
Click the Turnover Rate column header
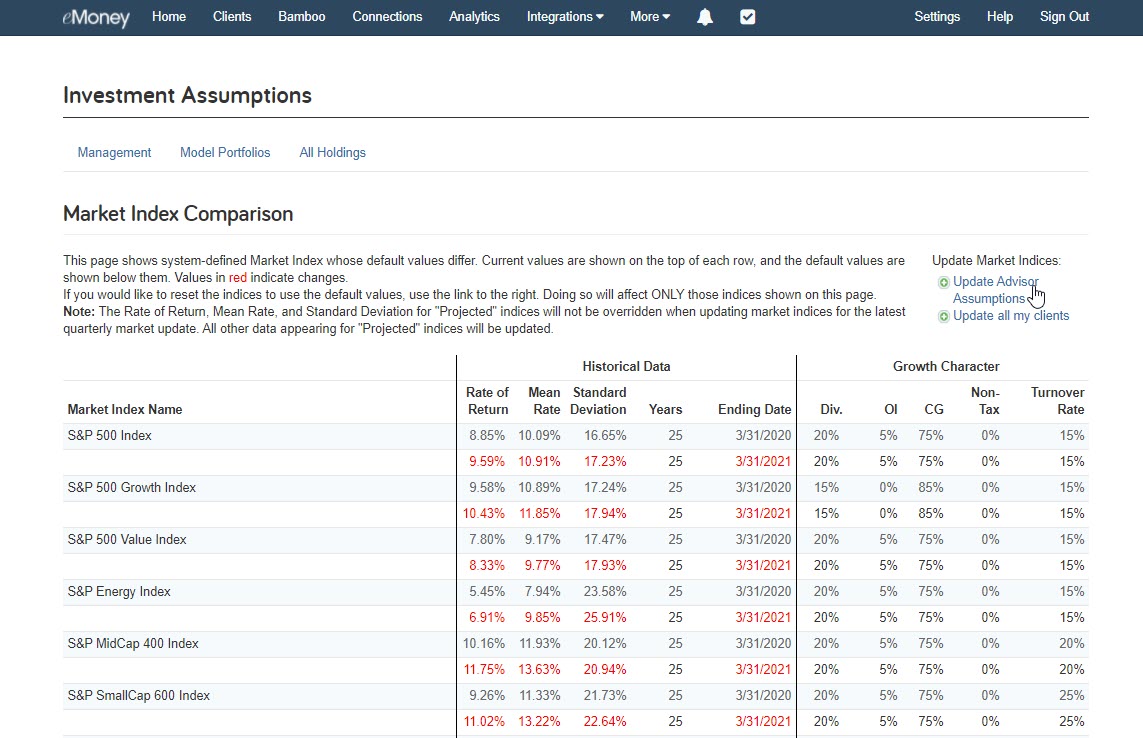tap(1058, 401)
